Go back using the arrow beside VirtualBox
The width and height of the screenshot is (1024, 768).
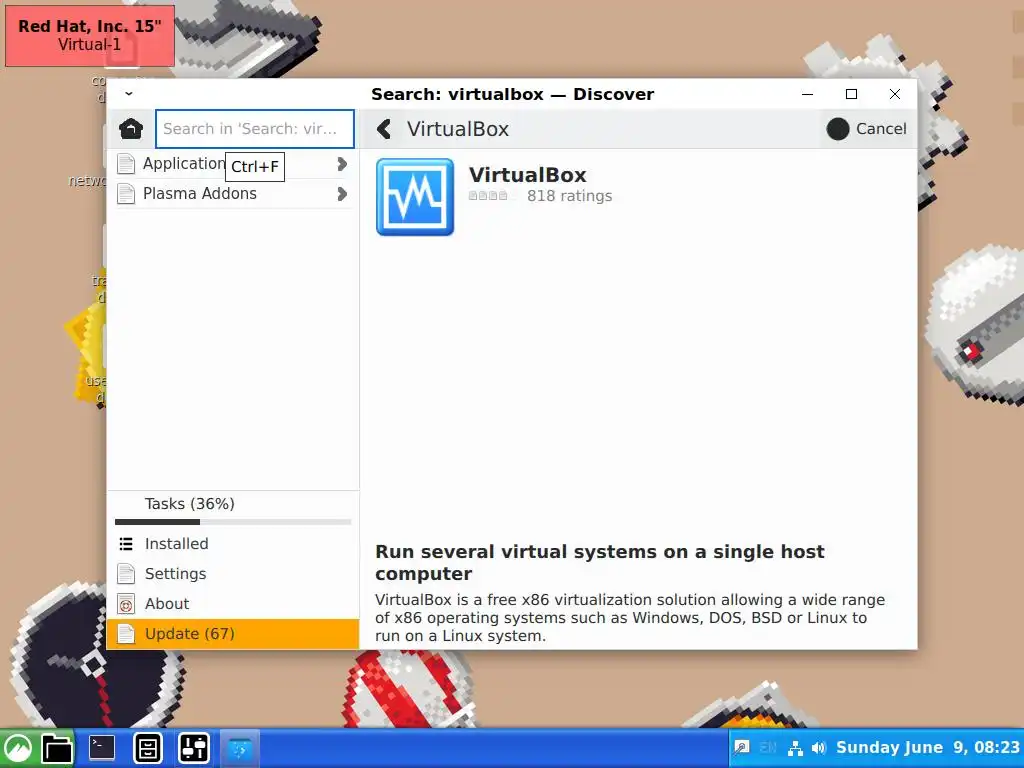tap(384, 129)
